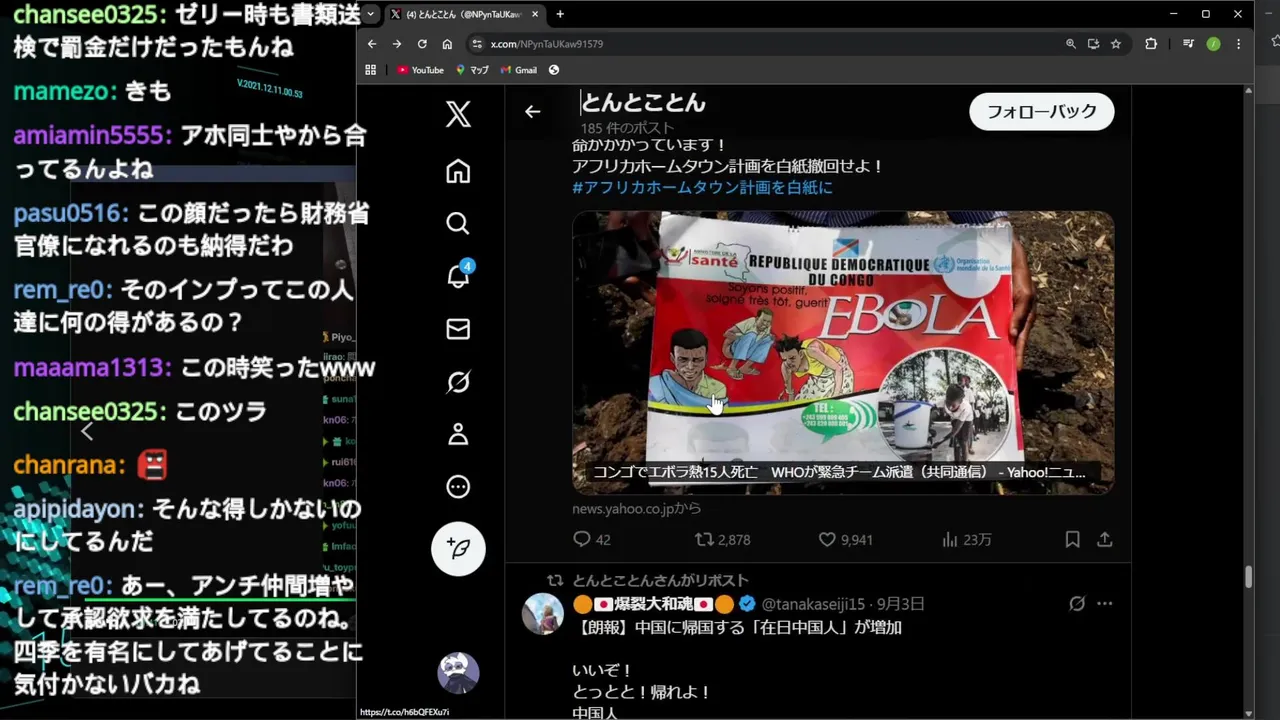The image size is (1280, 720).
Task: Open globe bookmark after Gmail
Action: 554,70
